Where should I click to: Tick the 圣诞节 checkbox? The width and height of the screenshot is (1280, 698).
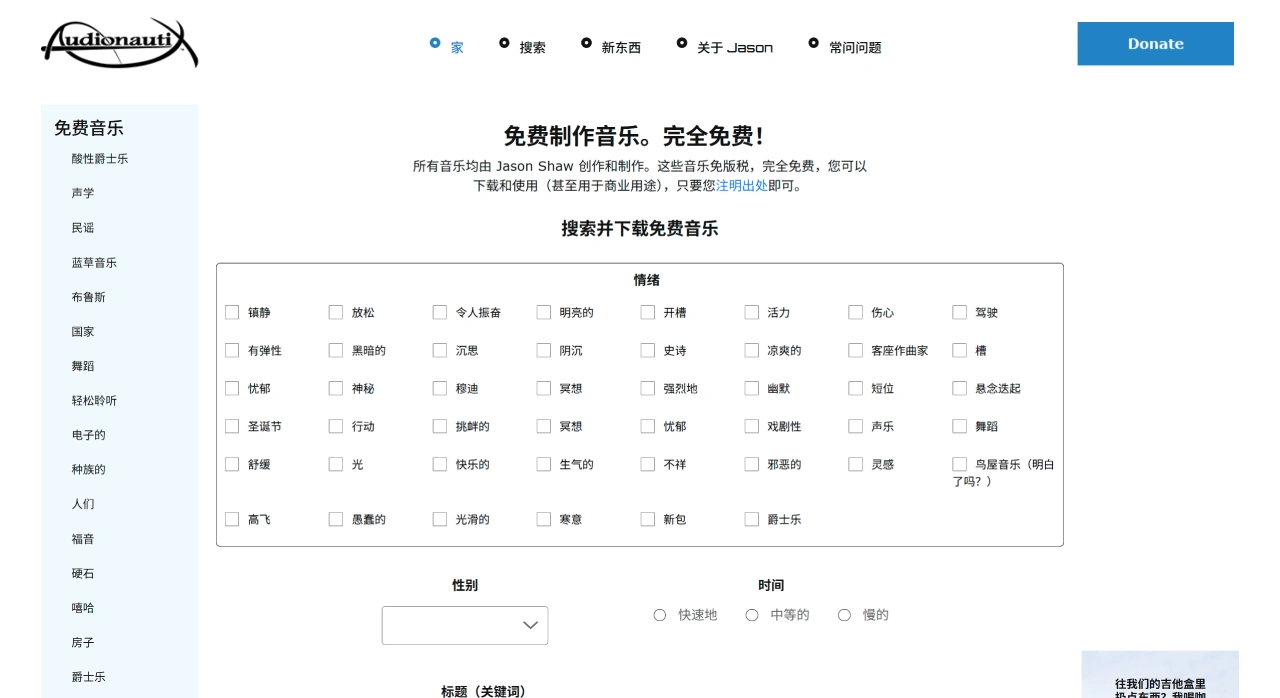[x=232, y=426]
